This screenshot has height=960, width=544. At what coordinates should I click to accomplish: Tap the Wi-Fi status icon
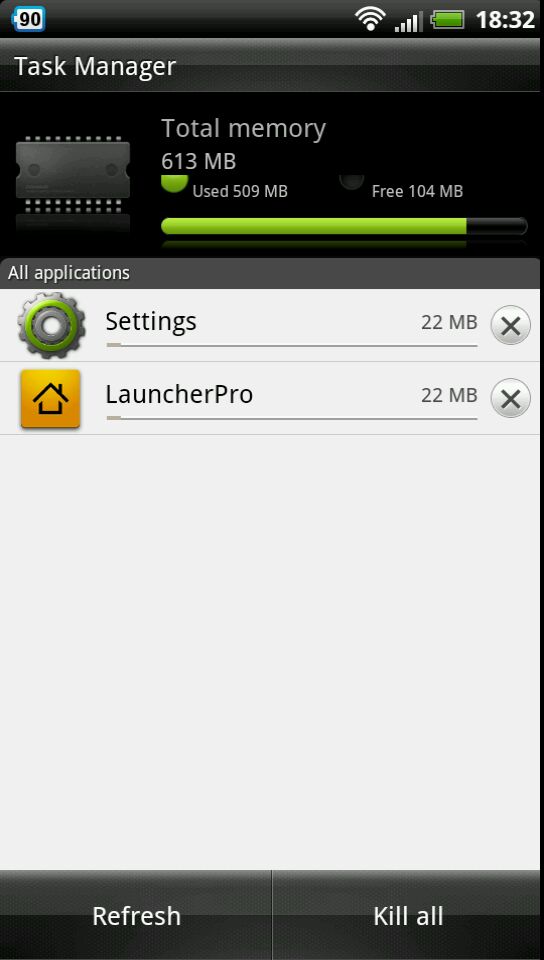(x=370, y=18)
